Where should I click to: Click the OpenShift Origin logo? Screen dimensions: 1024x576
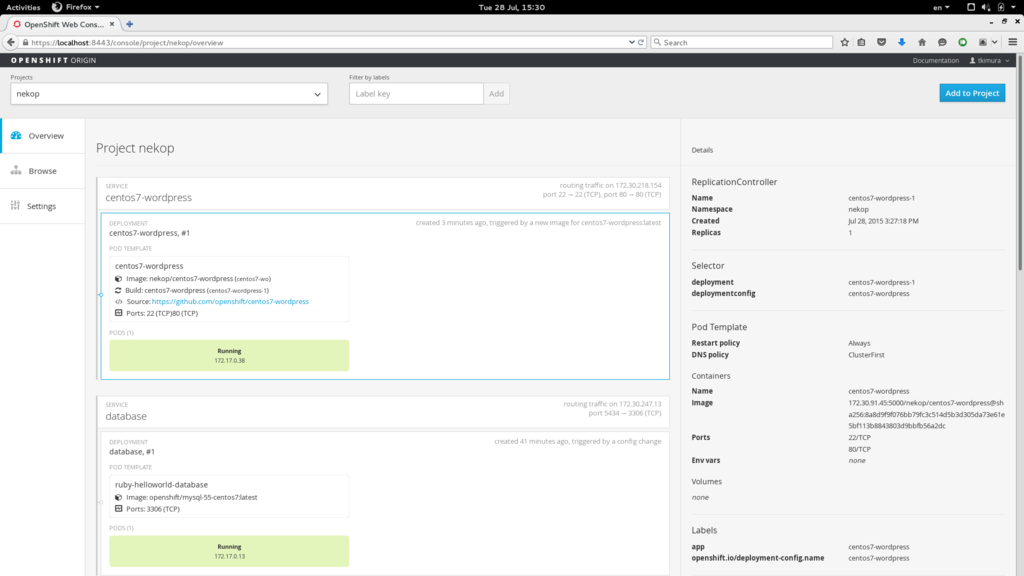point(54,60)
